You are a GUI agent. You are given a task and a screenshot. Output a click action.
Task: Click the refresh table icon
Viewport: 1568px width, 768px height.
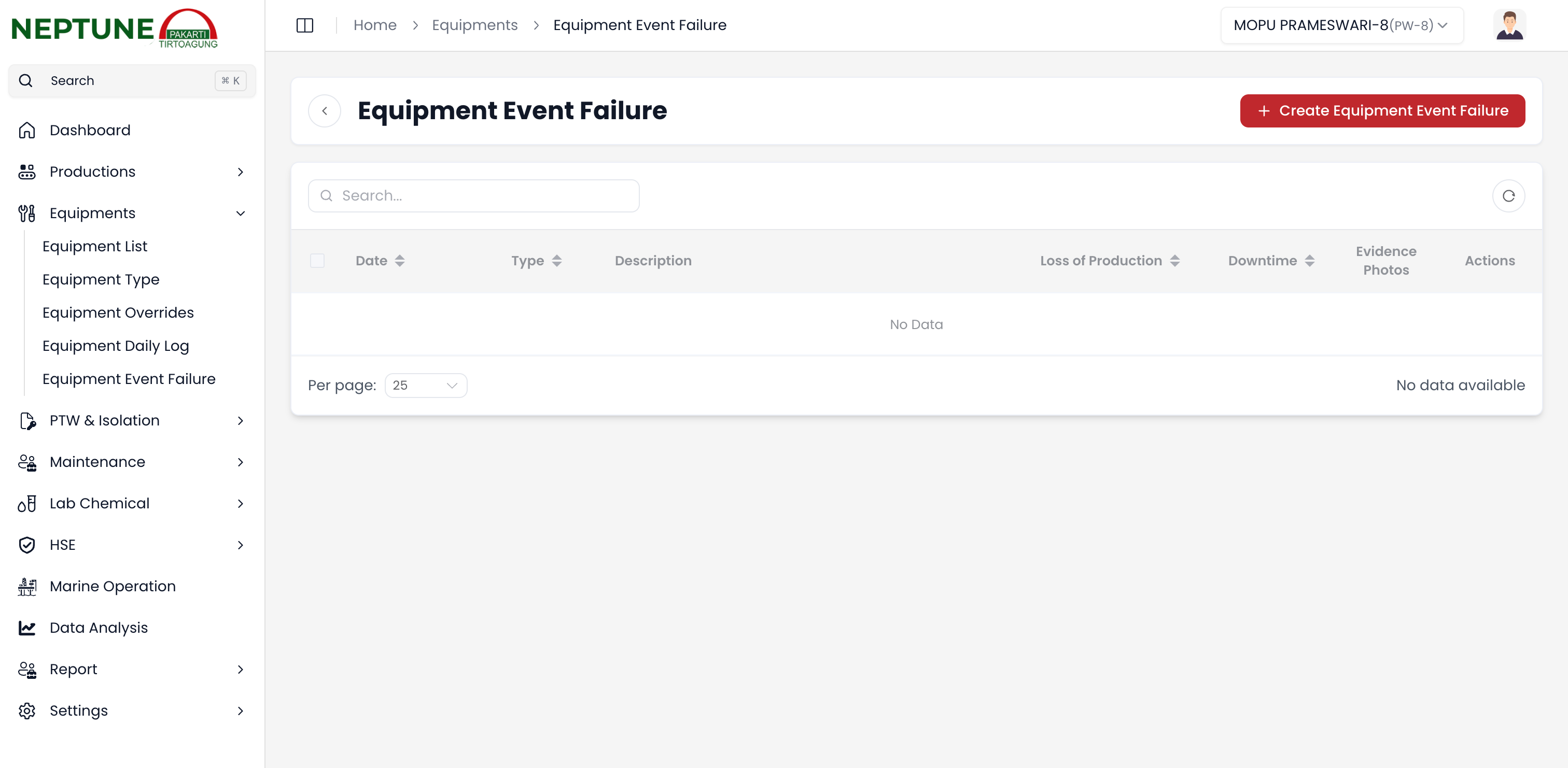(1508, 196)
